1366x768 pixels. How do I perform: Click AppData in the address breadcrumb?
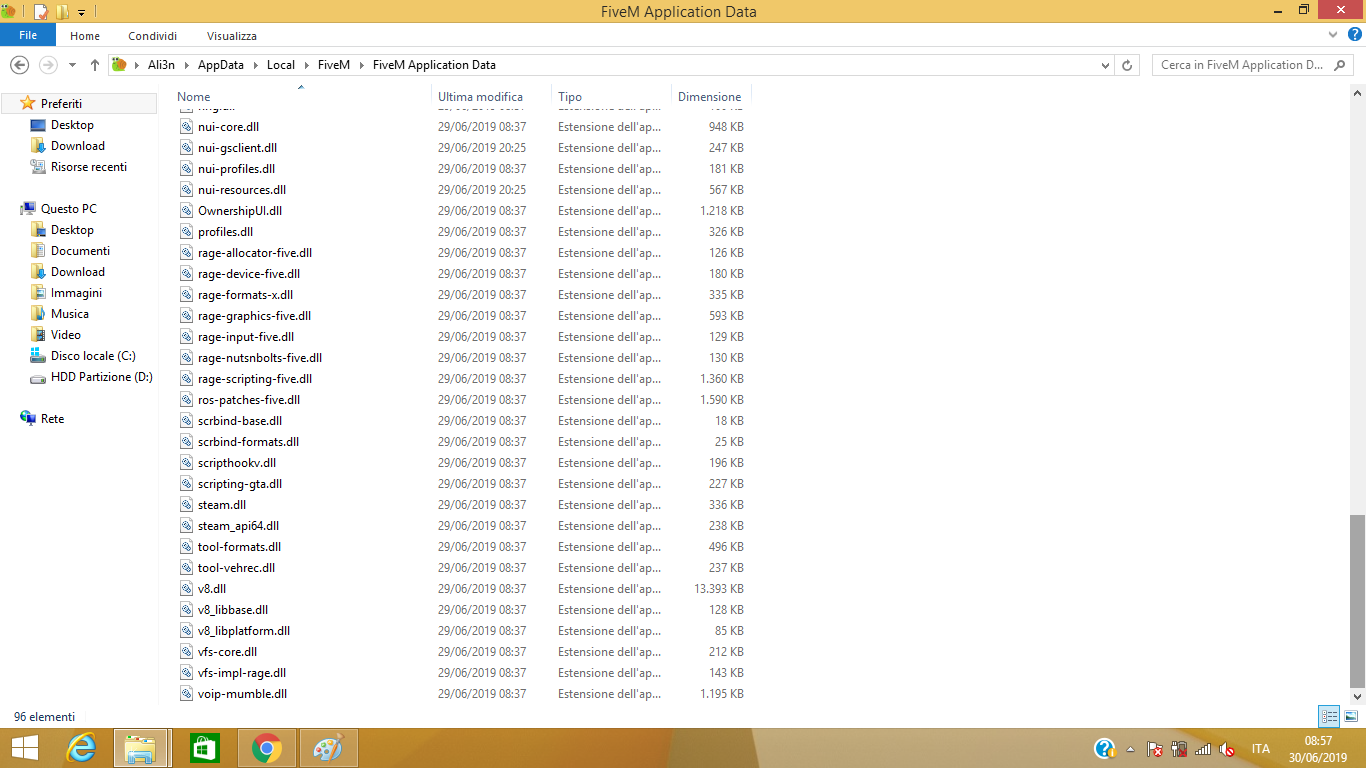point(221,65)
